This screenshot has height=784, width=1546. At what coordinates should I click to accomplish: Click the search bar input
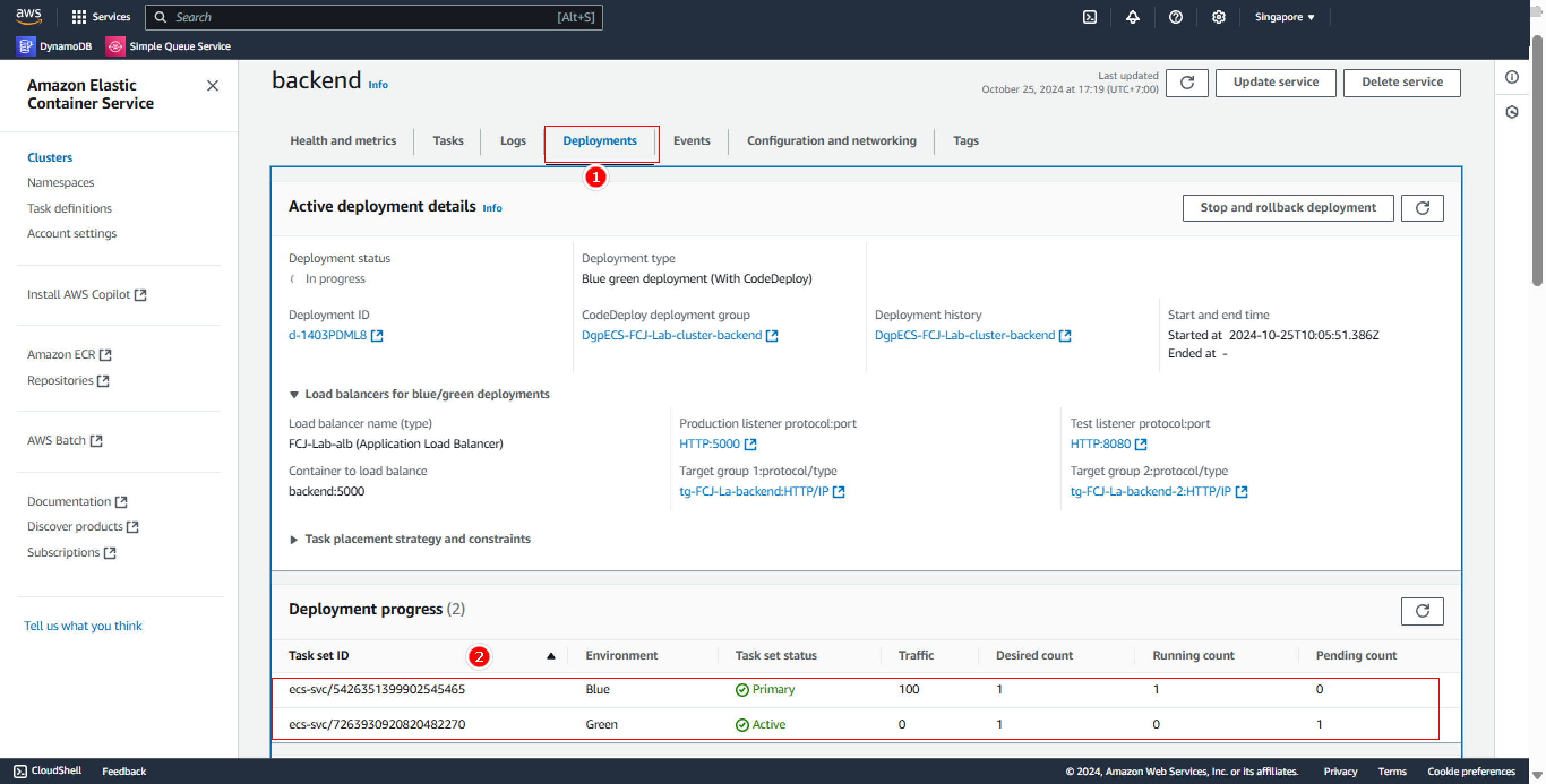click(x=374, y=18)
